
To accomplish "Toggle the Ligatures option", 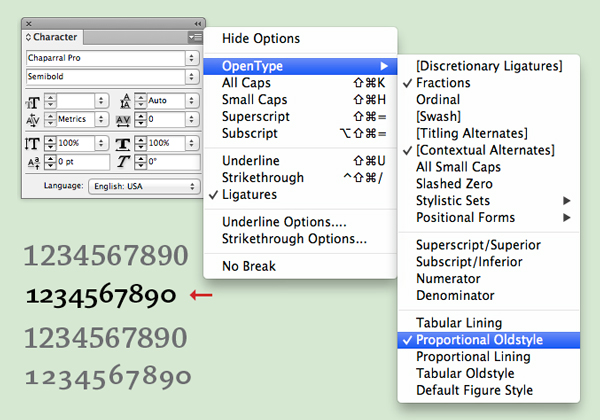I will [x=249, y=194].
